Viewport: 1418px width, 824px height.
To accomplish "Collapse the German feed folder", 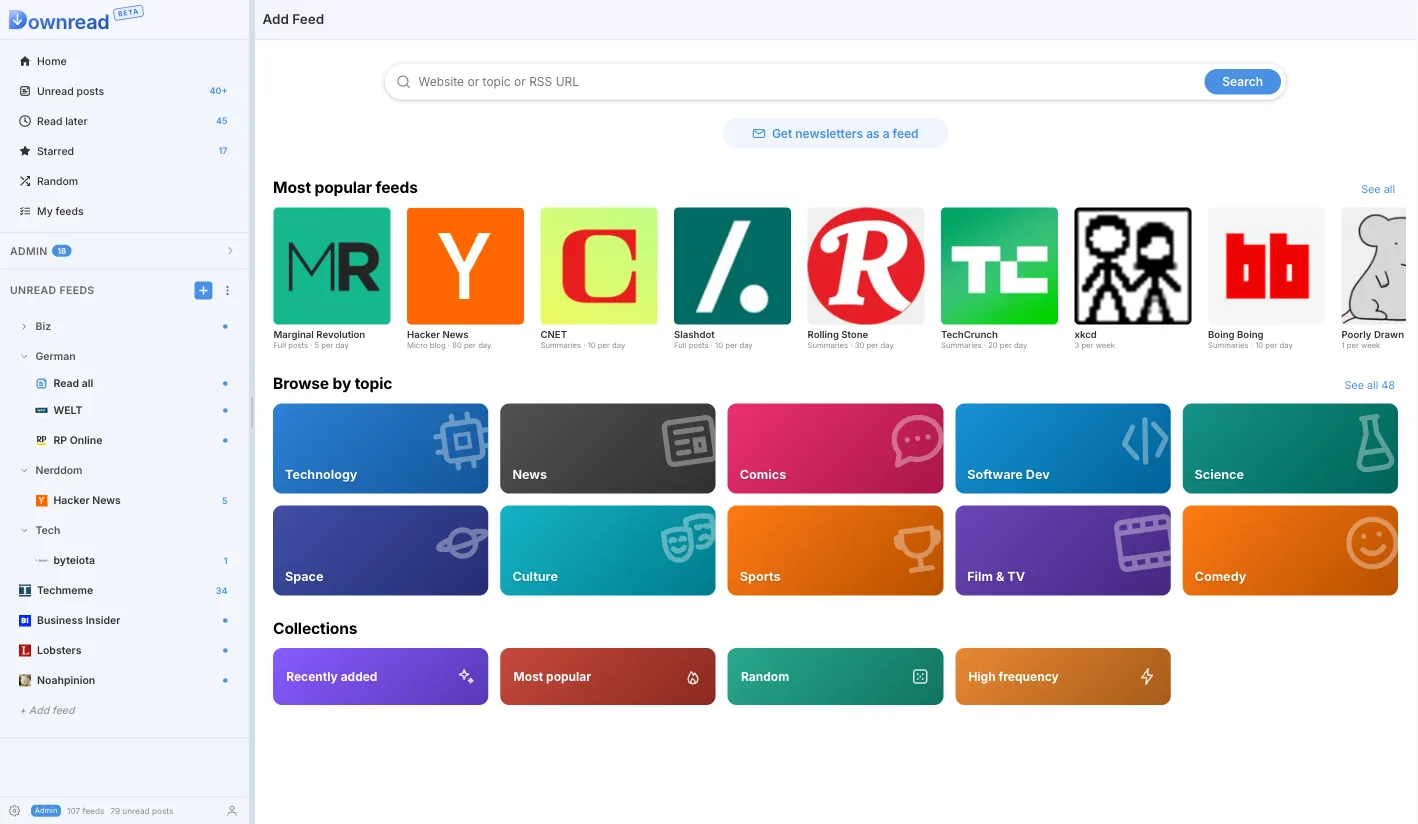I will click(25, 356).
